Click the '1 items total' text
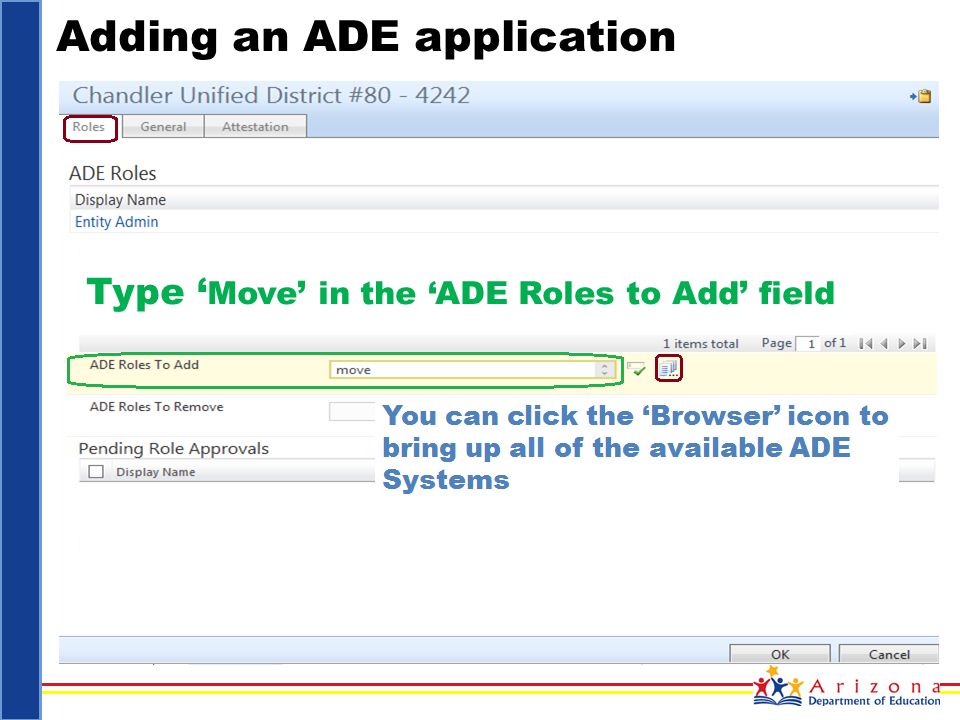Image resolution: width=960 pixels, height=720 pixels. pos(701,343)
